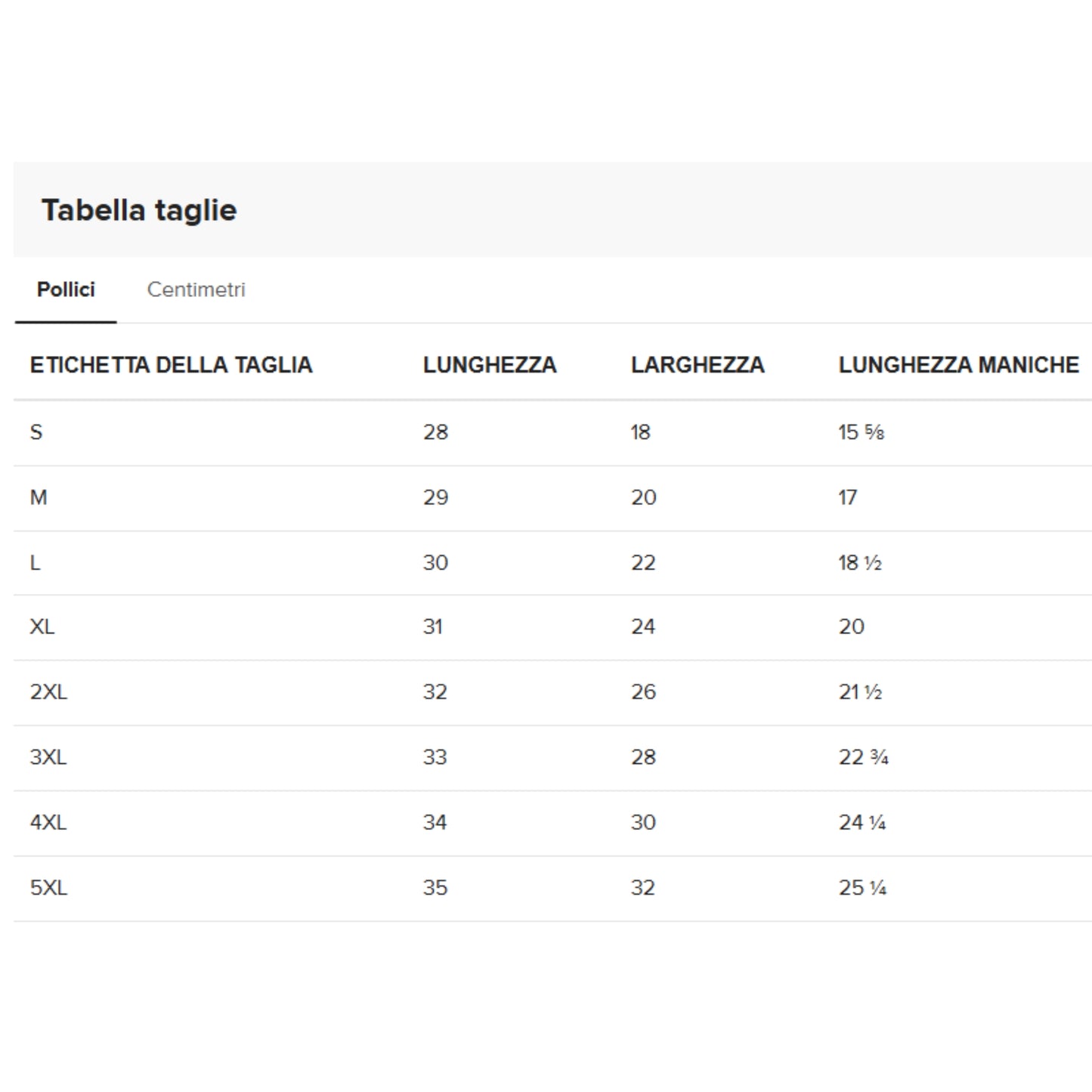
Task: Select the 2XL size label
Action: click(x=48, y=692)
